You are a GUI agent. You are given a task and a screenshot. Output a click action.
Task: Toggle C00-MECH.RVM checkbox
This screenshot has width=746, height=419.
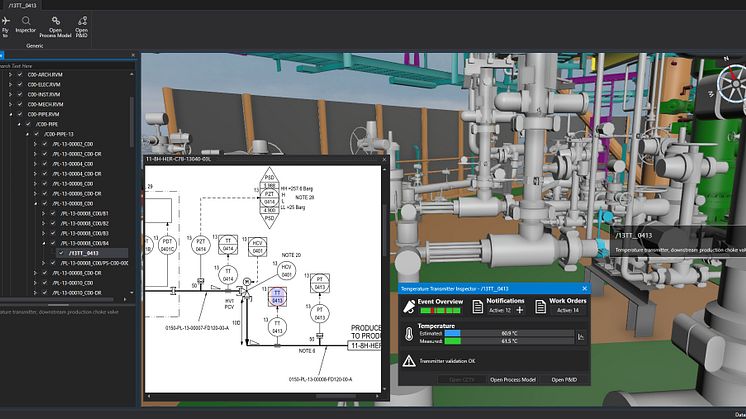pos(20,104)
